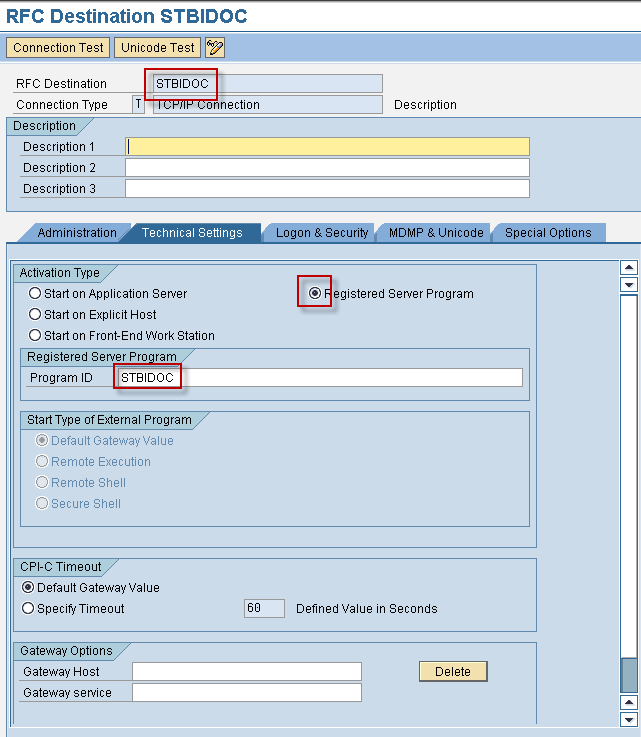Switch to Technical Settings tab
The image size is (641, 737).
tap(192, 233)
